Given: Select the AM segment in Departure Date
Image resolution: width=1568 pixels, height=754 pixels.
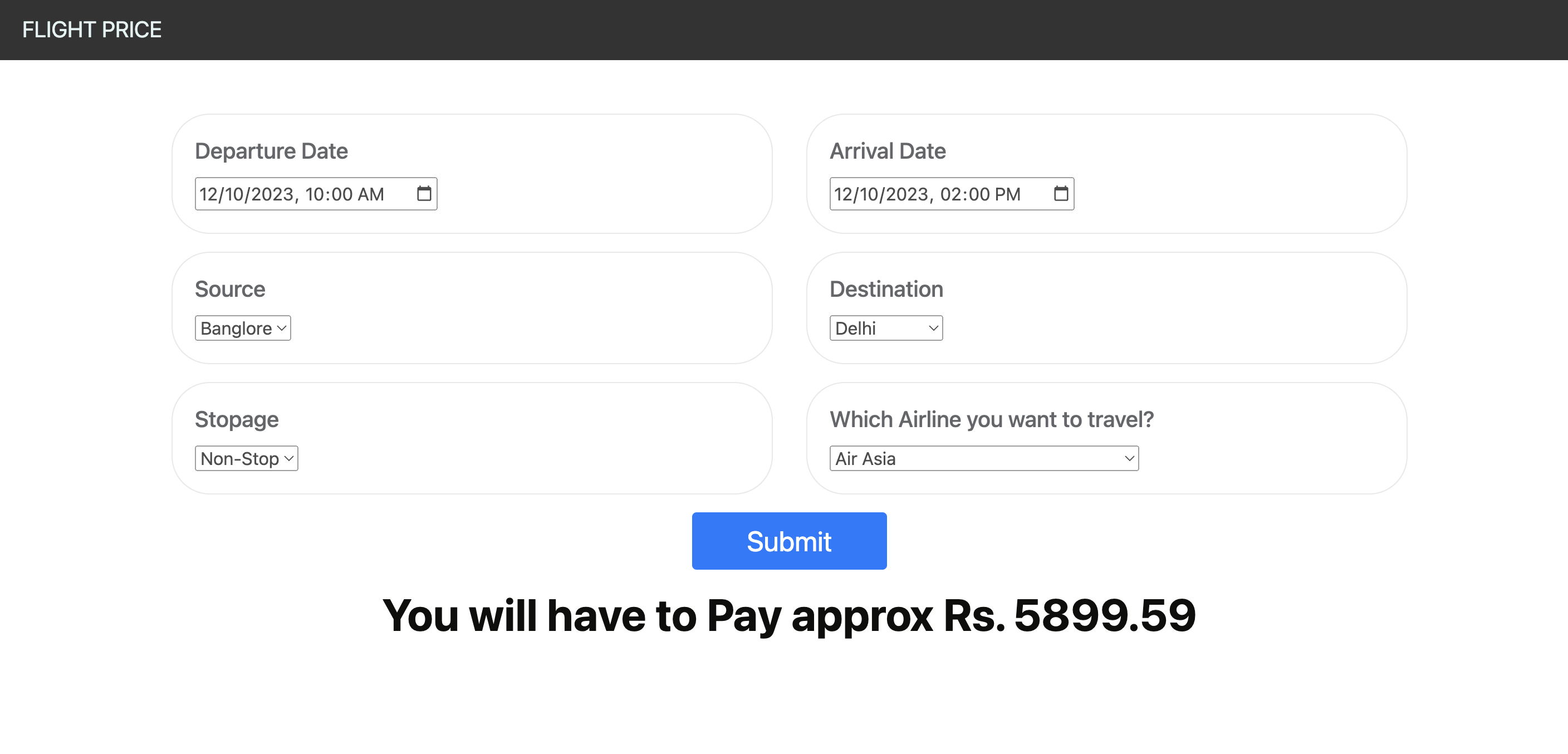Looking at the screenshot, I should tap(370, 194).
